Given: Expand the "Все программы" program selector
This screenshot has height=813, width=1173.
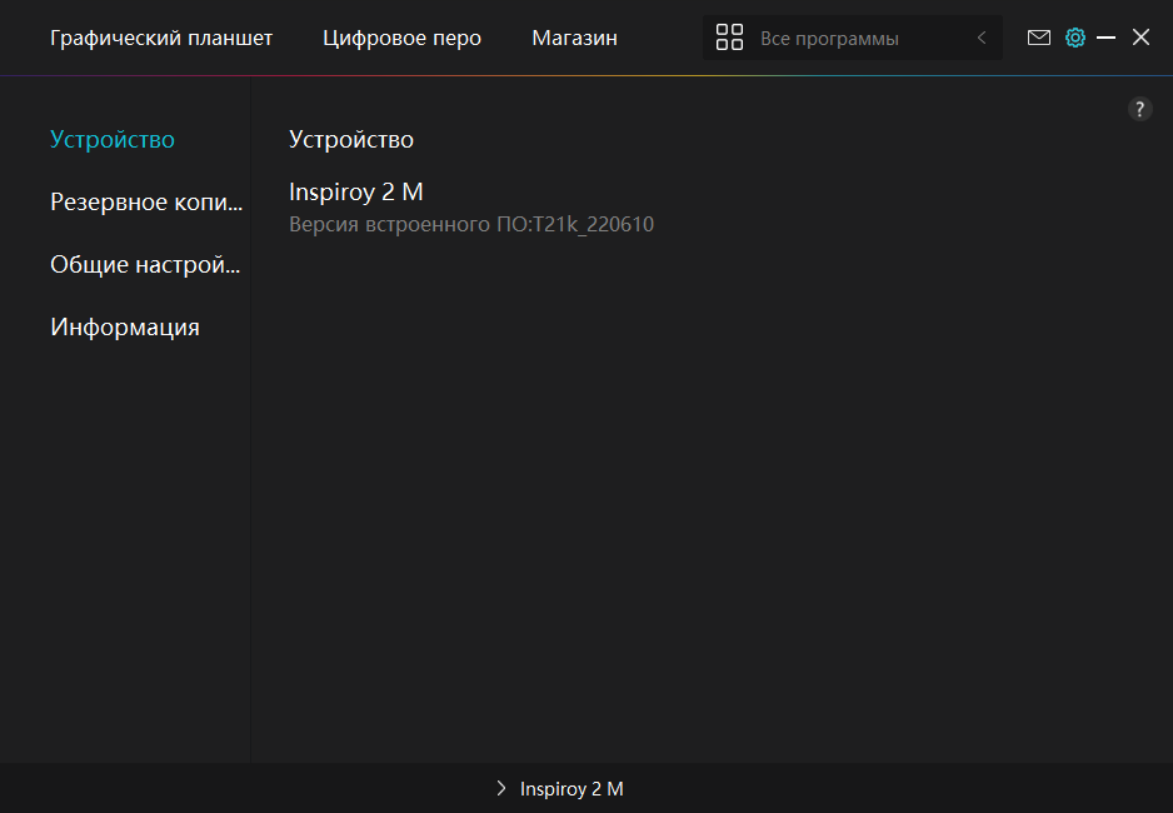Looking at the screenshot, I should pos(829,39).
